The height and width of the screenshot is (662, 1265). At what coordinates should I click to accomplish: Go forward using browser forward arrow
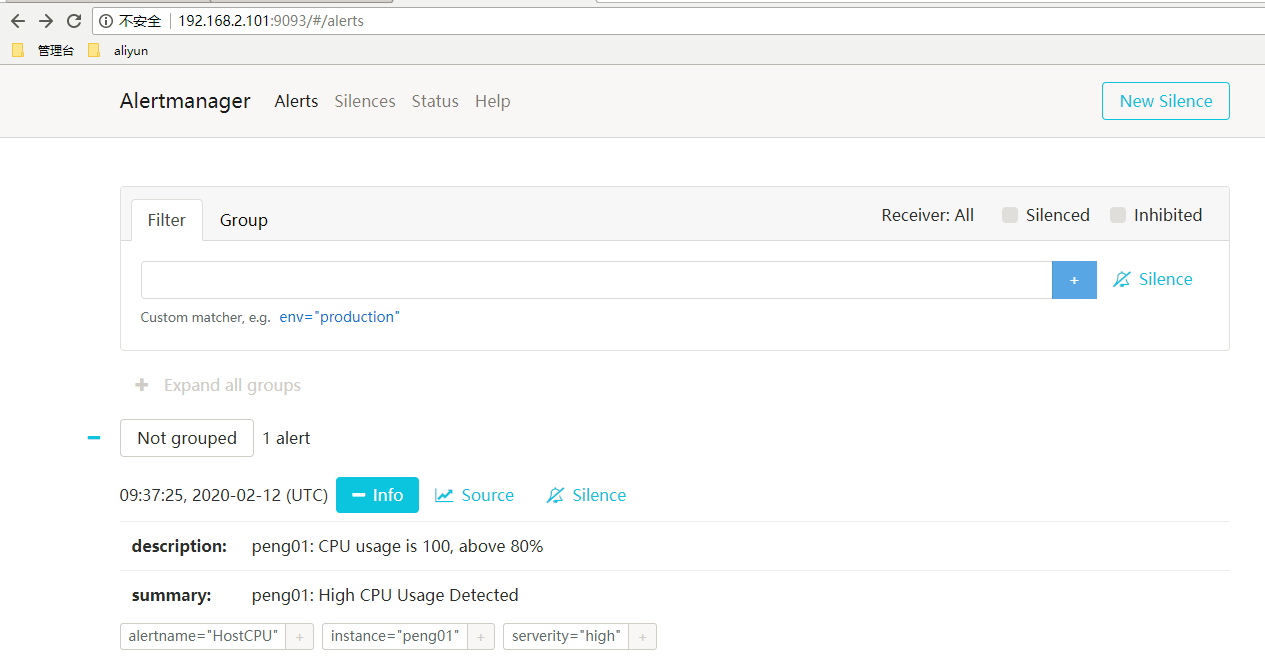click(45, 21)
